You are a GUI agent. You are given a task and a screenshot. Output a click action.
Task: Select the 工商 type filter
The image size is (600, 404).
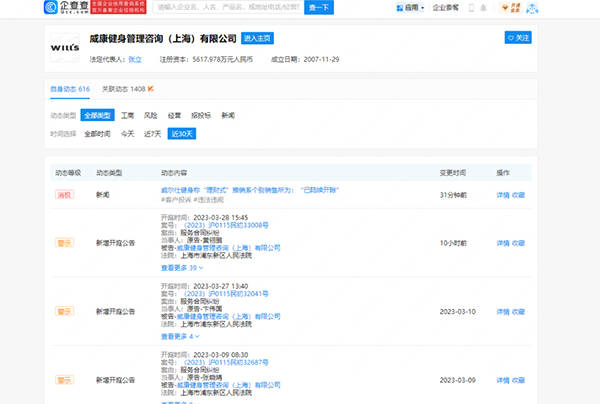[x=127, y=115]
